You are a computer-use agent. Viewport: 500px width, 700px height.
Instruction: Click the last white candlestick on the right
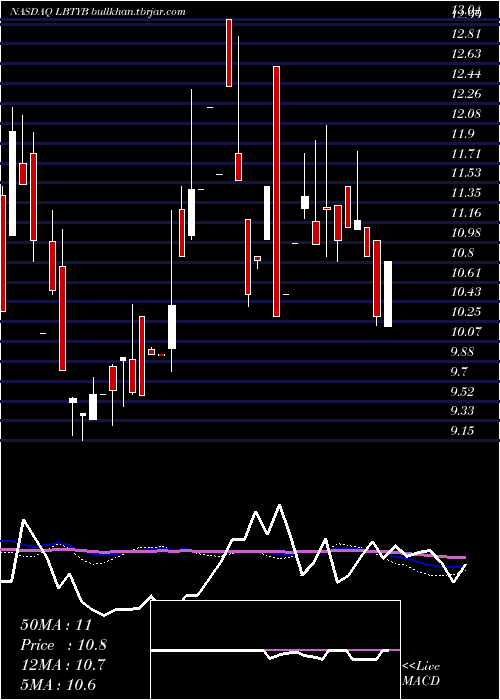coord(388,294)
